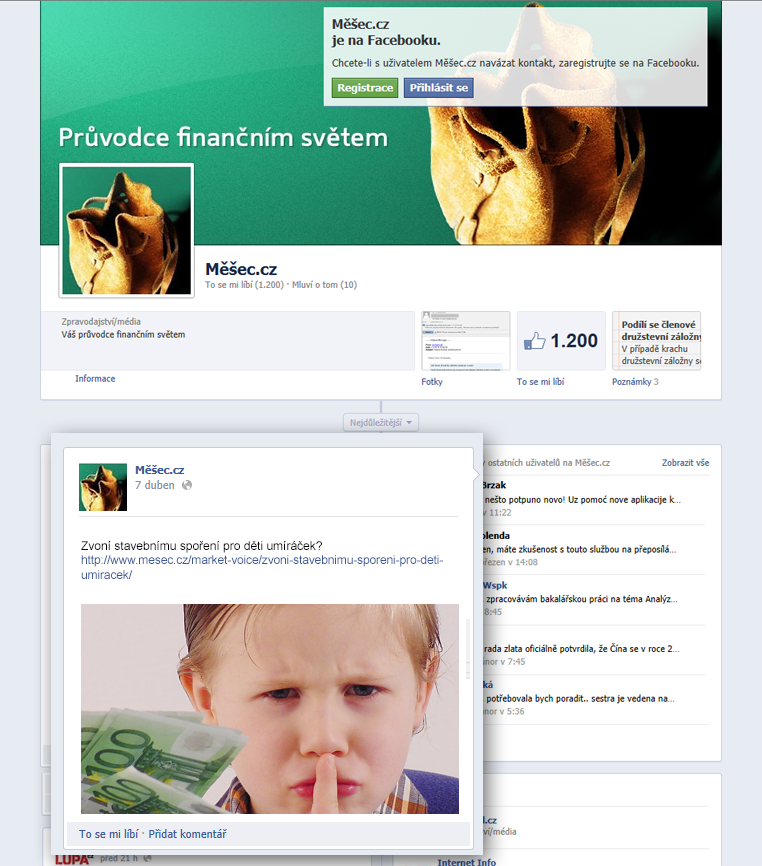Click the Zpravodajství/média category text

coord(101,321)
